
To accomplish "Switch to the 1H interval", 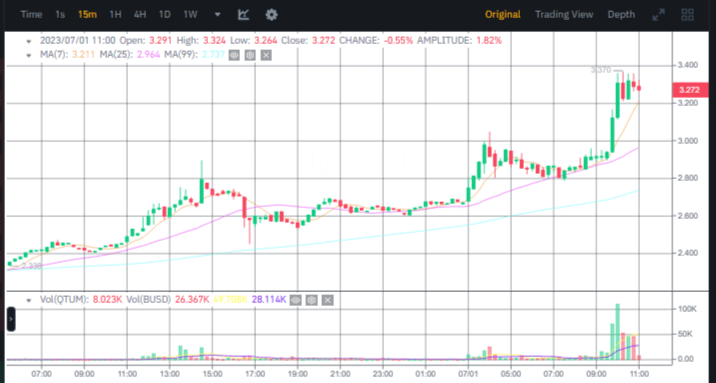I will click(115, 15).
